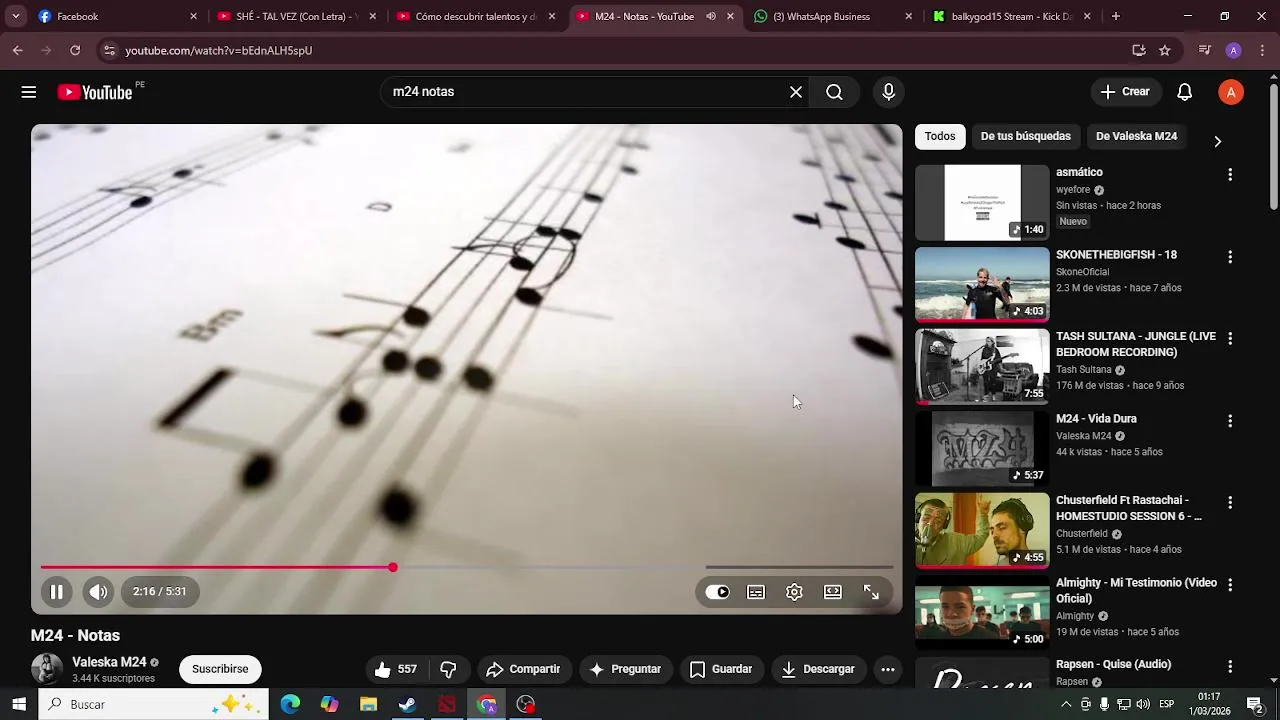1280x720 pixels.
Task: Click the Crear button
Action: [1126, 92]
